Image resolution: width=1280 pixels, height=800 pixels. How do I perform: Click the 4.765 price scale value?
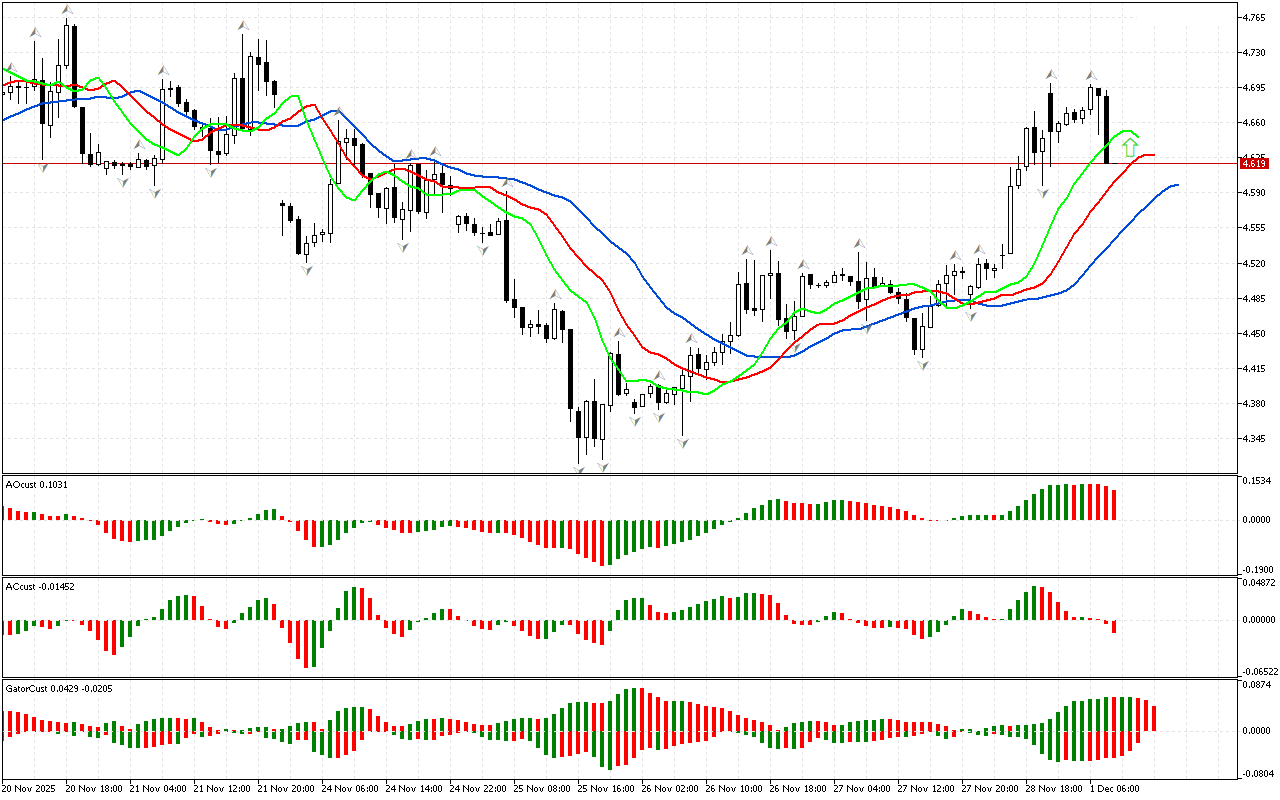pyautogui.click(x=1252, y=17)
